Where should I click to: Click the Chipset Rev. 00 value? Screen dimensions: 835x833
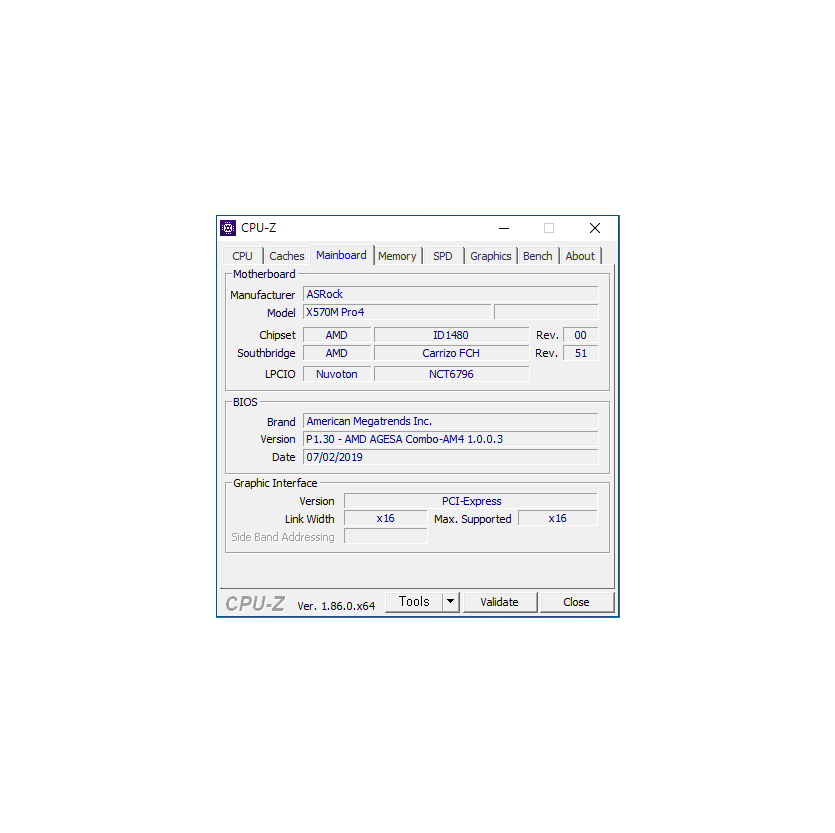[580, 335]
